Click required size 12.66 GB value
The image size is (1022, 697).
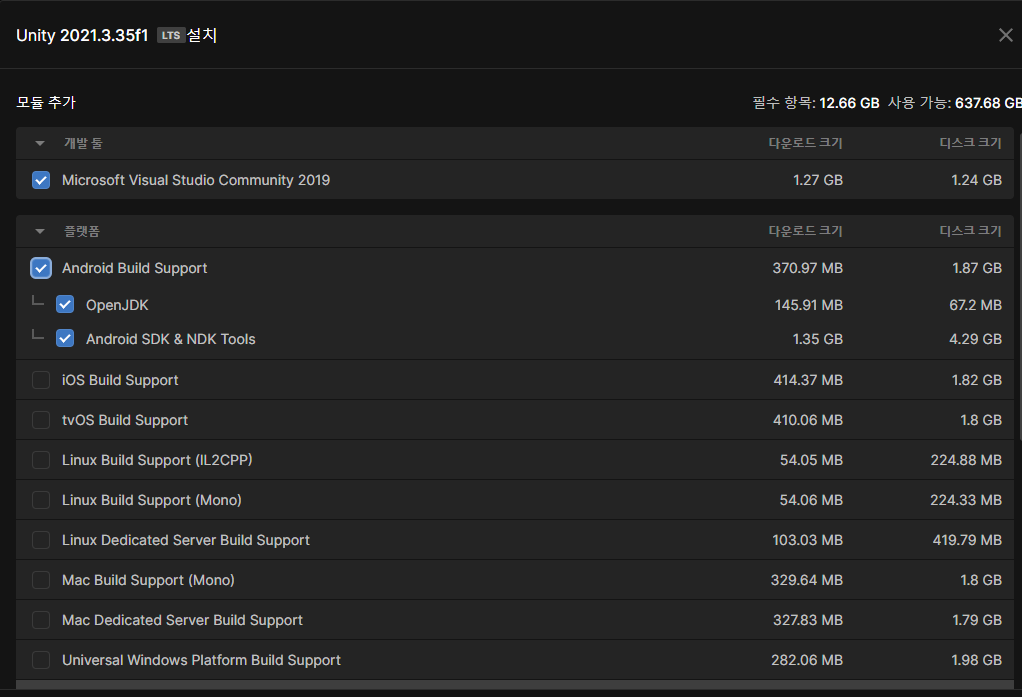(849, 103)
